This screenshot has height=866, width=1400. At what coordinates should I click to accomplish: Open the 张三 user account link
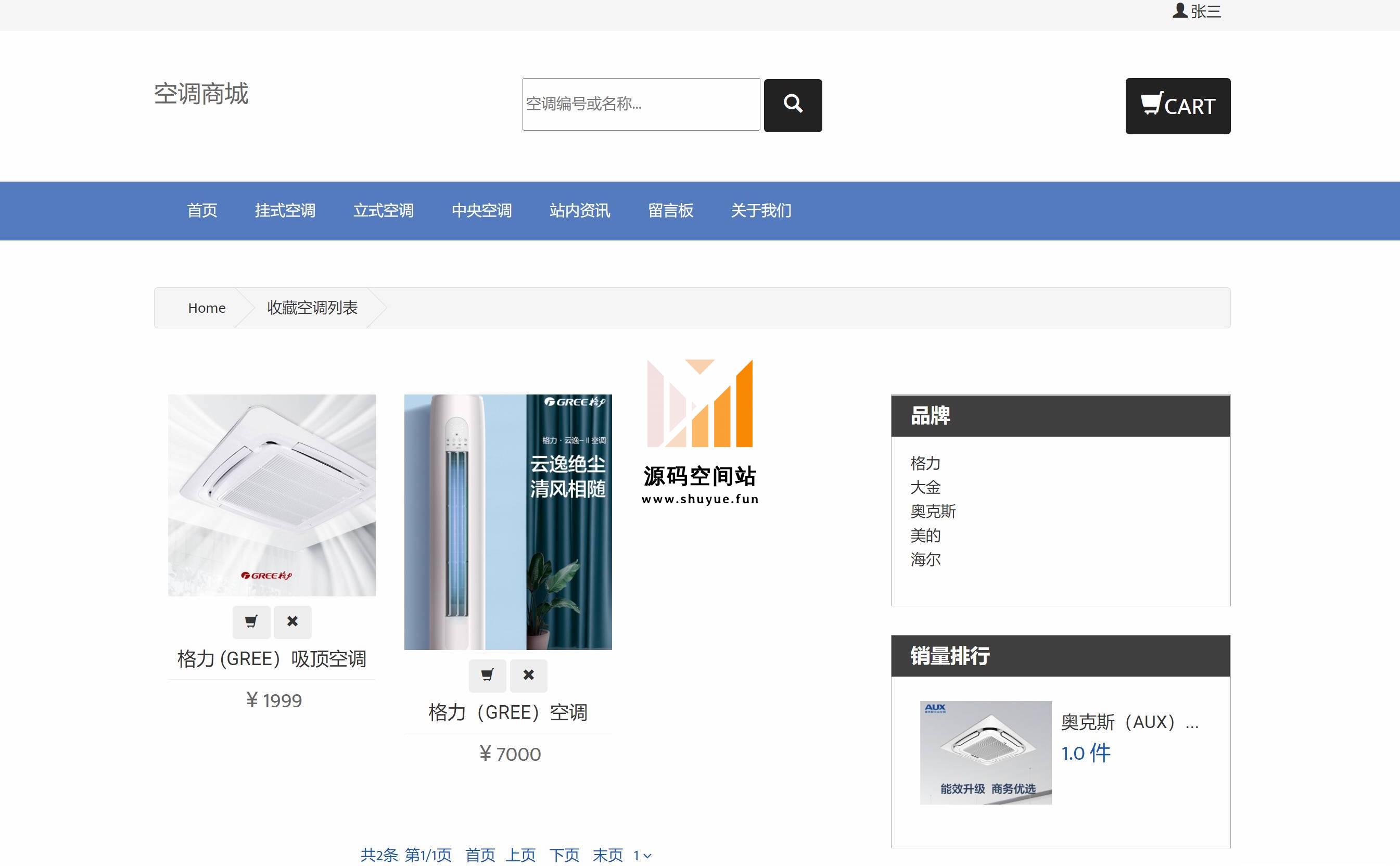(1206, 11)
